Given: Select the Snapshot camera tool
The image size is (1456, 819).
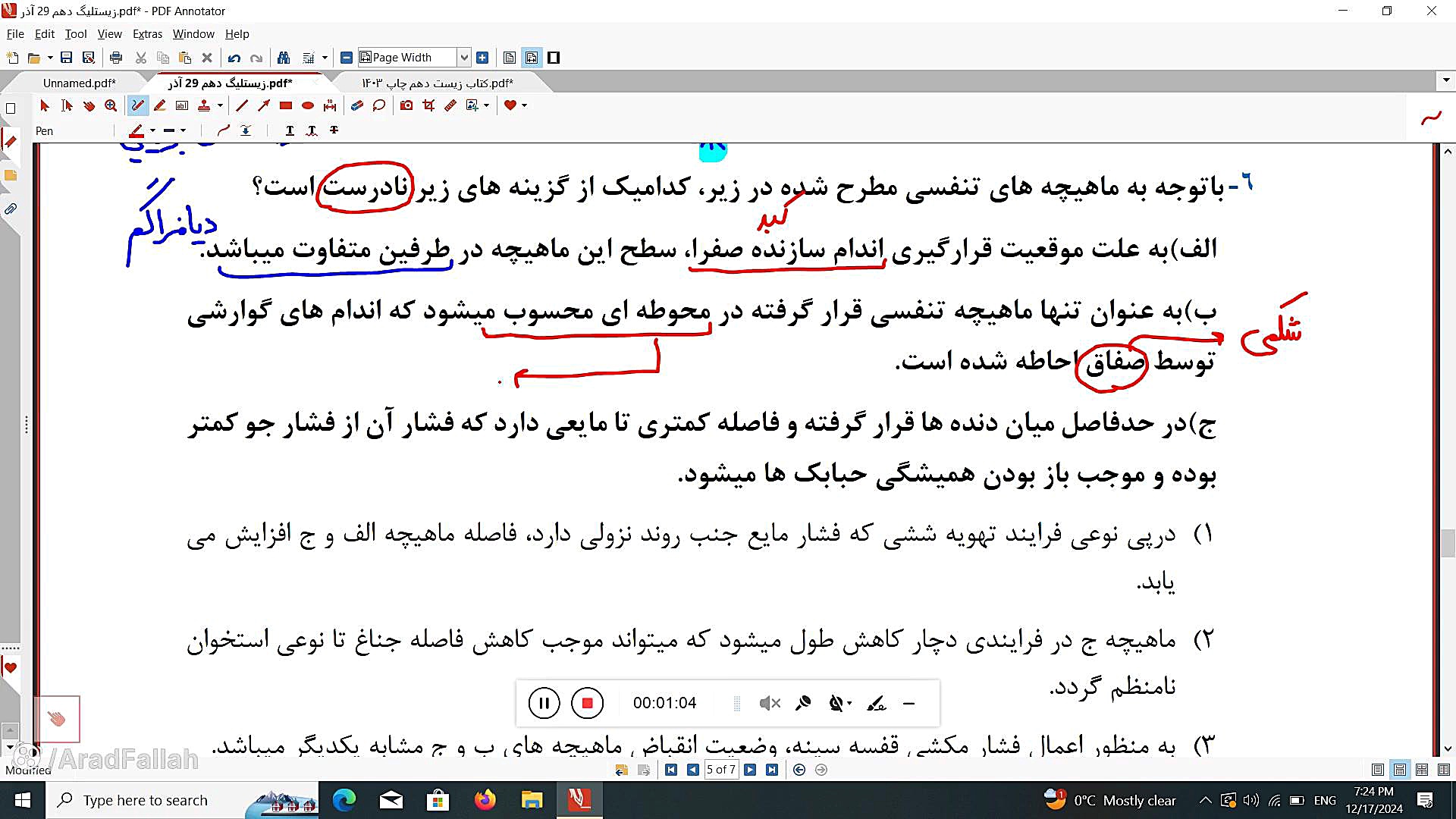Looking at the screenshot, I should pyautogui.click(x=406, y=105).
